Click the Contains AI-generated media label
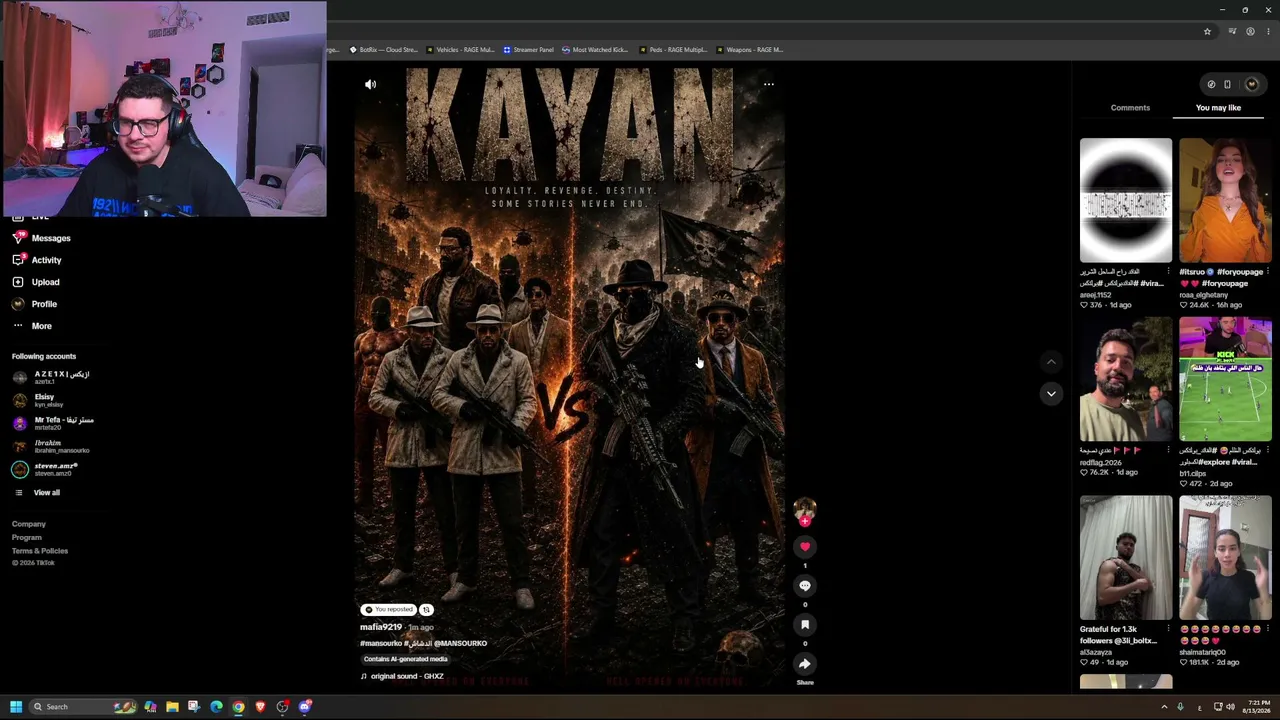 pyautogui.click(x=406, y=660)
